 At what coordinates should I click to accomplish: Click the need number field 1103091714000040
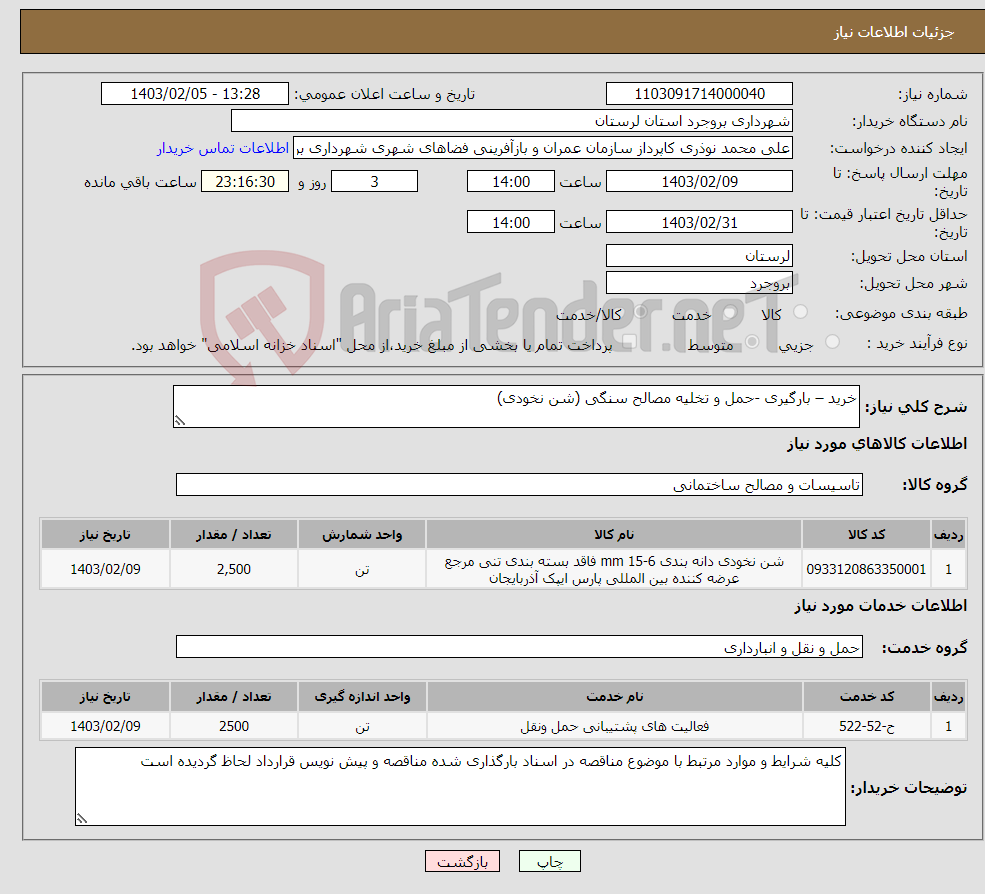pyautogui.click(x=699, y=94)
